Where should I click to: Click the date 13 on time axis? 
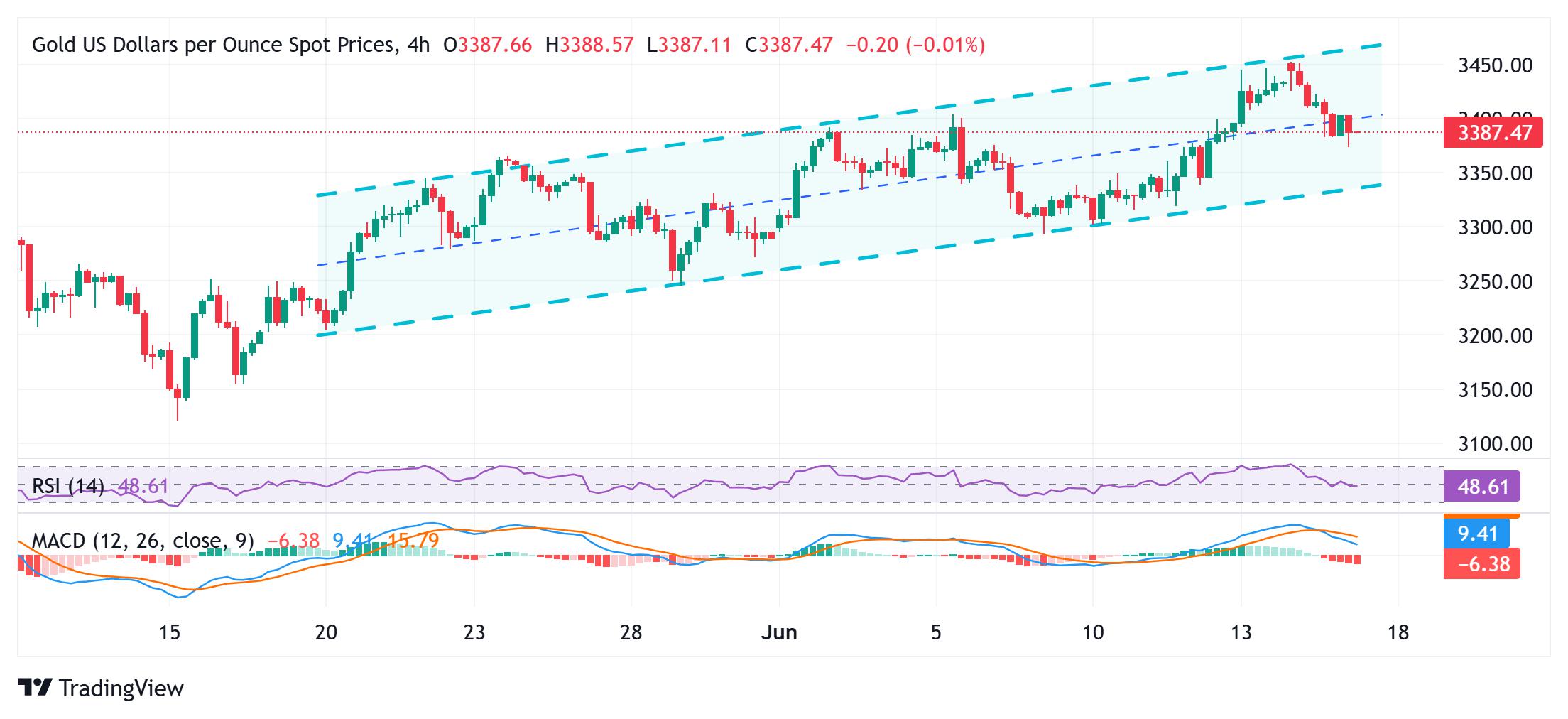click(1241, 632)
